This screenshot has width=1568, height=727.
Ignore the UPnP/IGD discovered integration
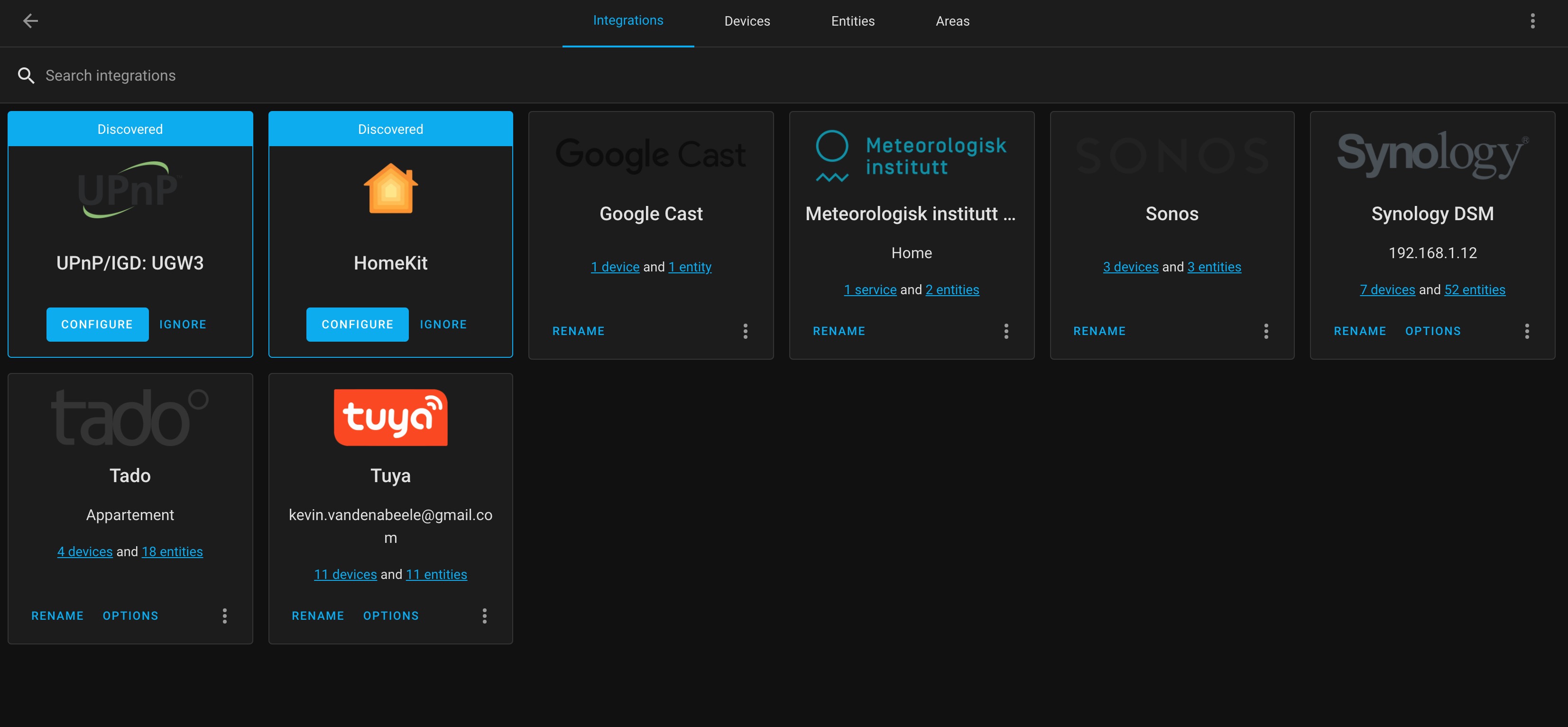[x=183, y=325]
